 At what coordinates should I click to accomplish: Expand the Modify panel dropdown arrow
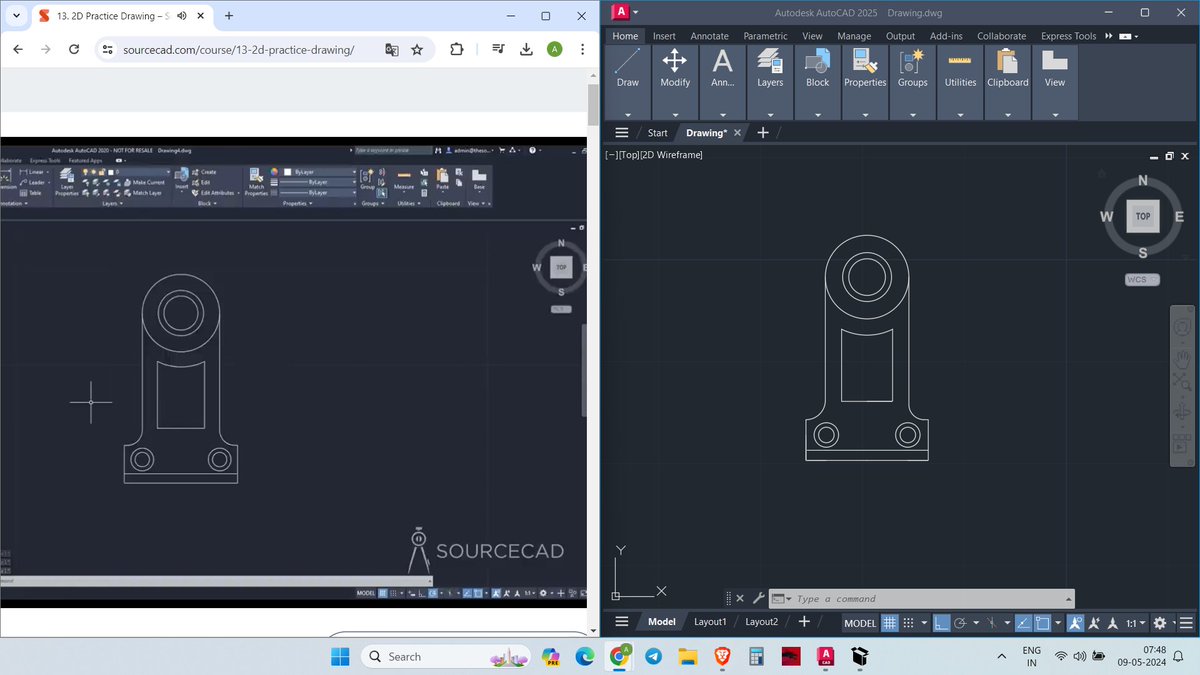675,114
